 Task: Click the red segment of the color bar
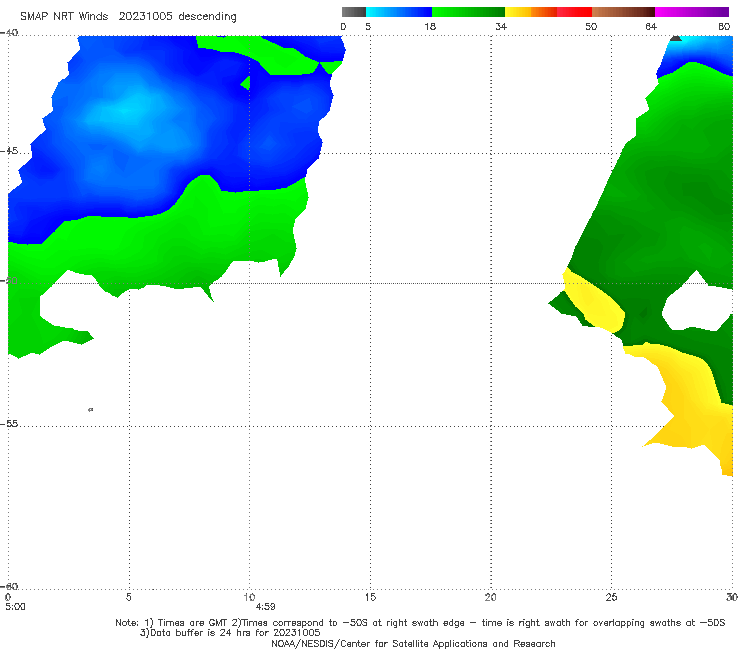point(574,12)
